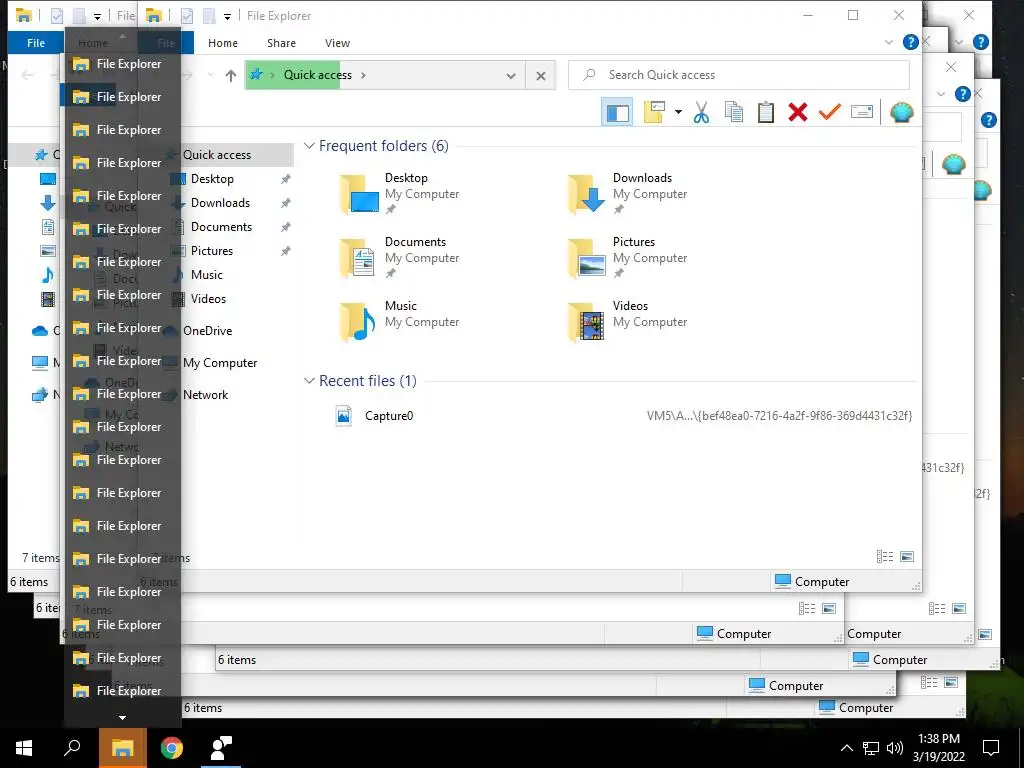Select Quick access in navigation pane
The width and height of the screenshot is (1024, 768).
(217, 155)
